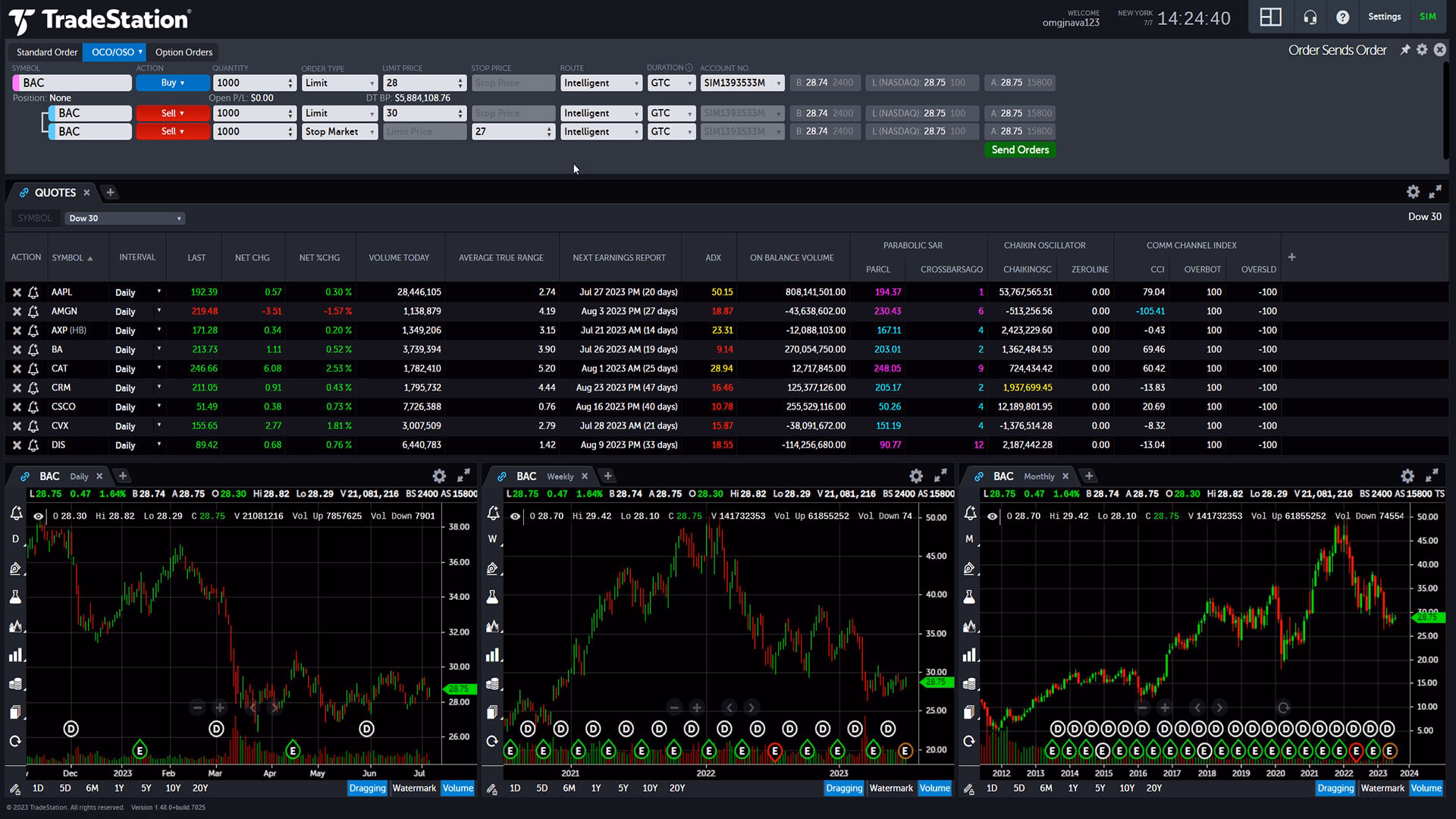
Task: Increase quantity using the 1000 field stepper
Action: [289, 79]
